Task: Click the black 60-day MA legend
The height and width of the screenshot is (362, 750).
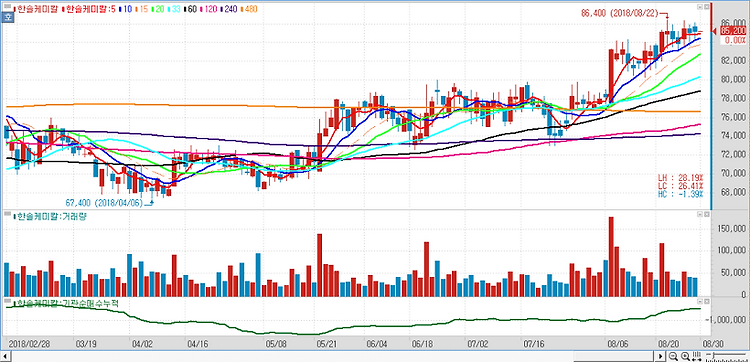Action: coord(190,9)
